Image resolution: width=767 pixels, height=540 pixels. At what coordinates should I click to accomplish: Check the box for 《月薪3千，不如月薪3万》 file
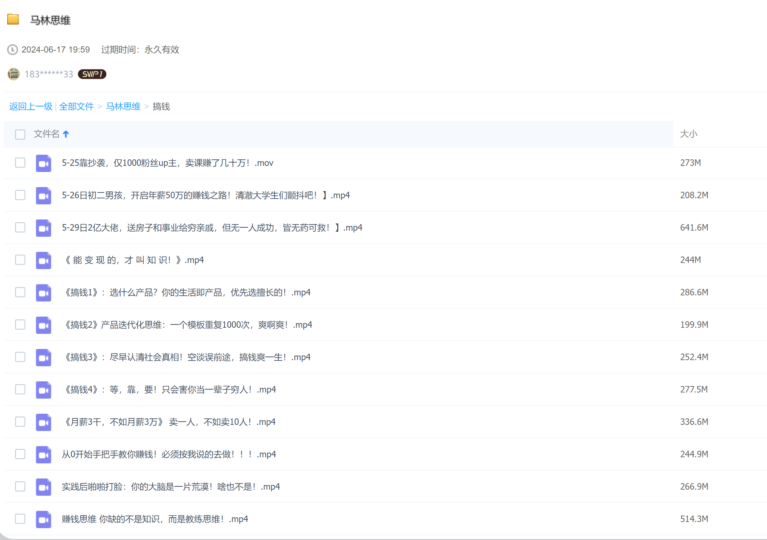pyautogui.click(x=20, y=421)
